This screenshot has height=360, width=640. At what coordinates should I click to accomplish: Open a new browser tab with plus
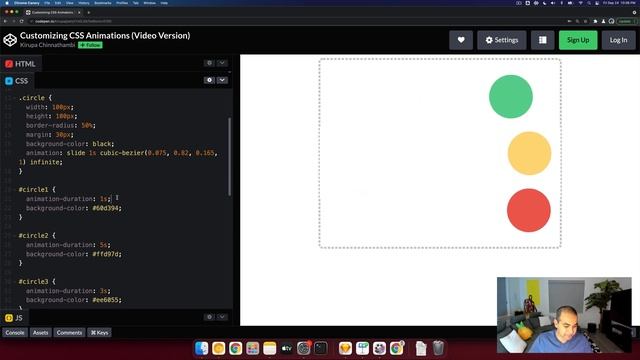[x=89, y=12]
